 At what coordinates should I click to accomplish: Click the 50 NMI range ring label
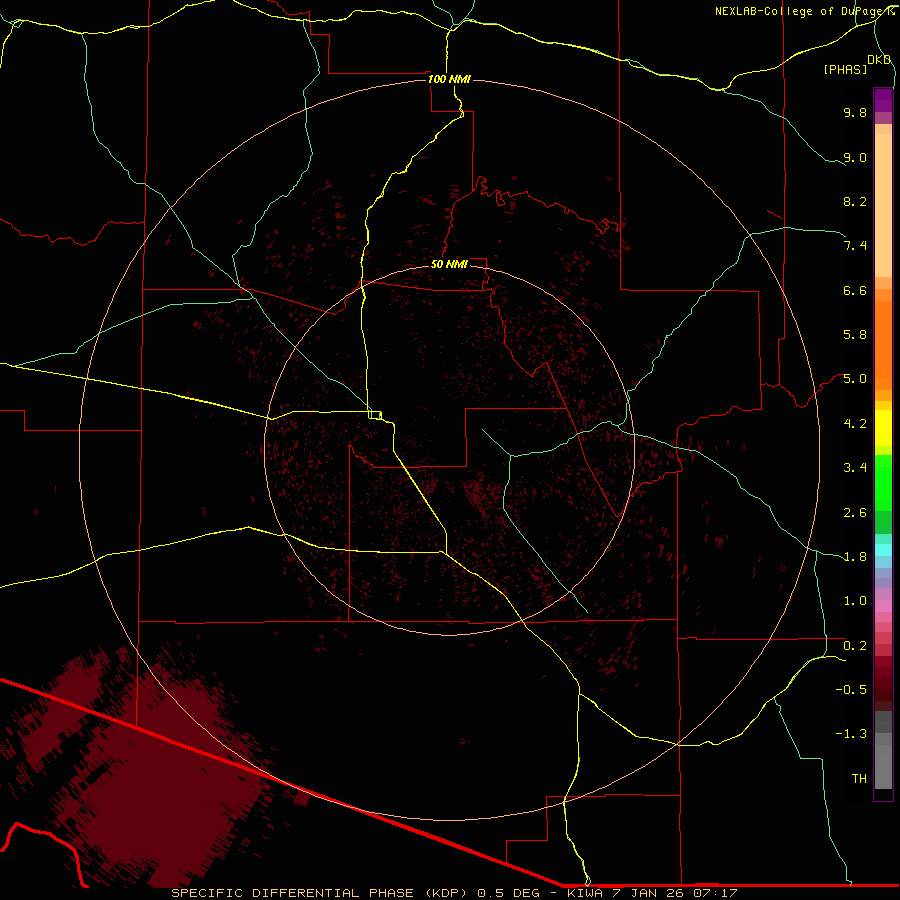pyautogui.click(x=449, y=264)
